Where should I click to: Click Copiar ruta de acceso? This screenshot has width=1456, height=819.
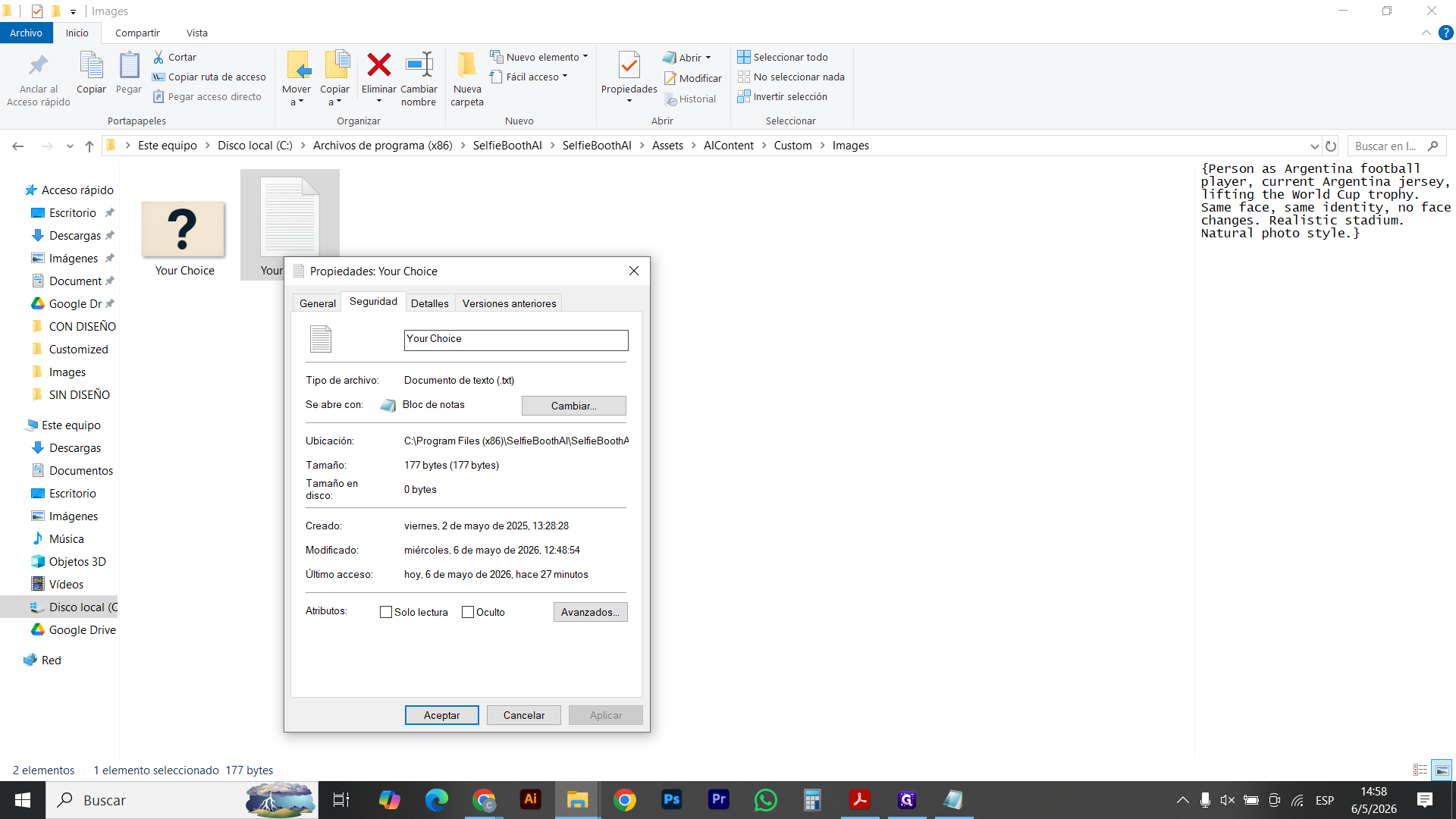point(209,77)
